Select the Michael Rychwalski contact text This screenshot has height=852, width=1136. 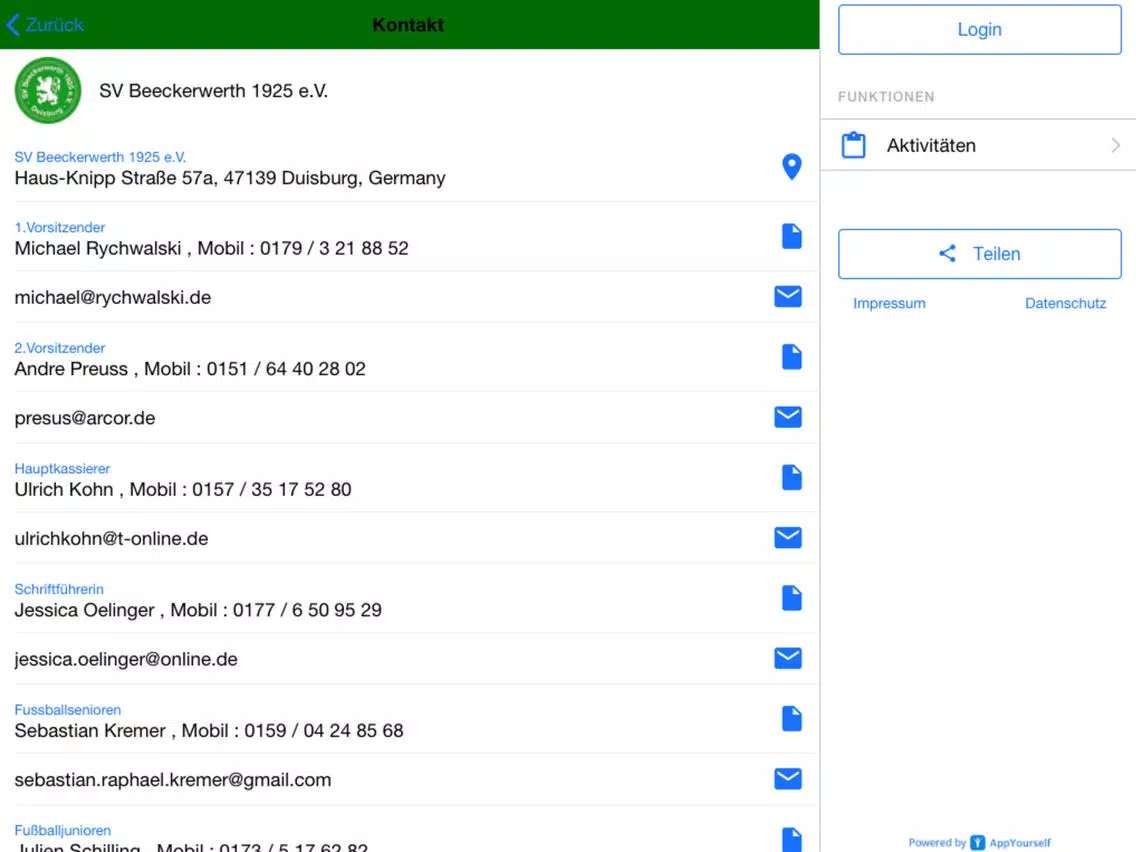click(212, 248)
